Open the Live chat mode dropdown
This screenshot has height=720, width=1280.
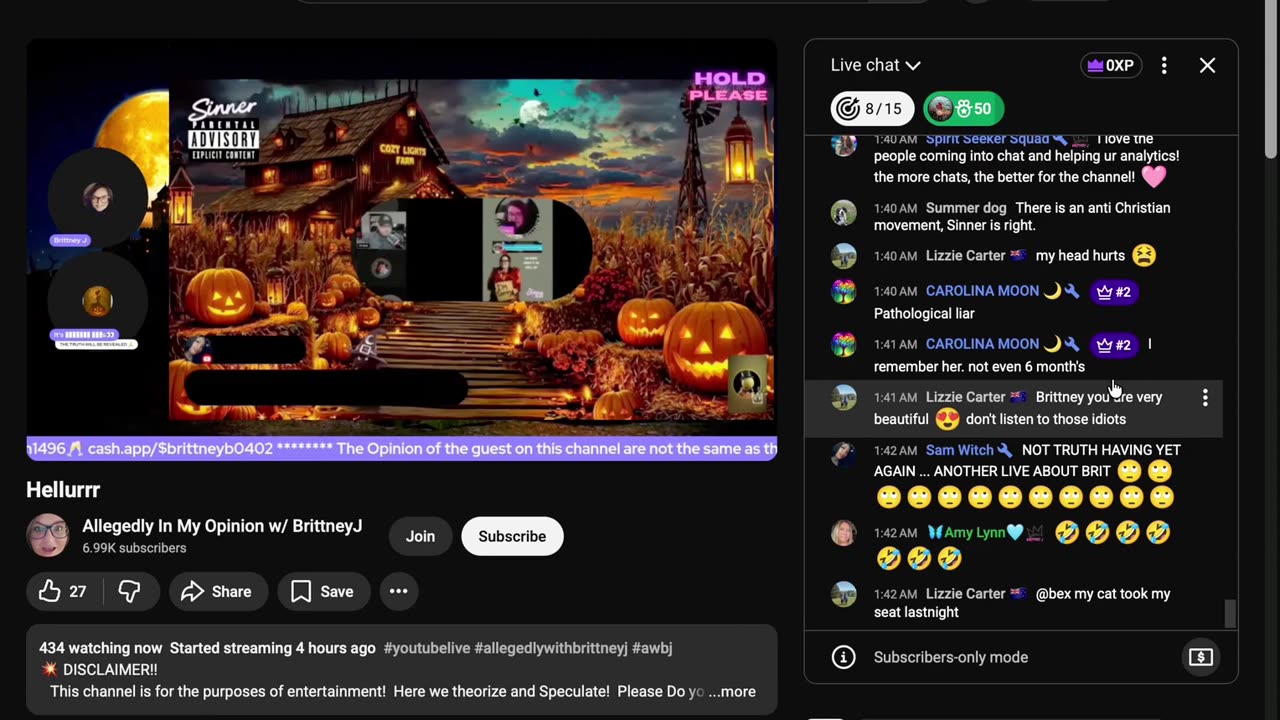(875, 65)
